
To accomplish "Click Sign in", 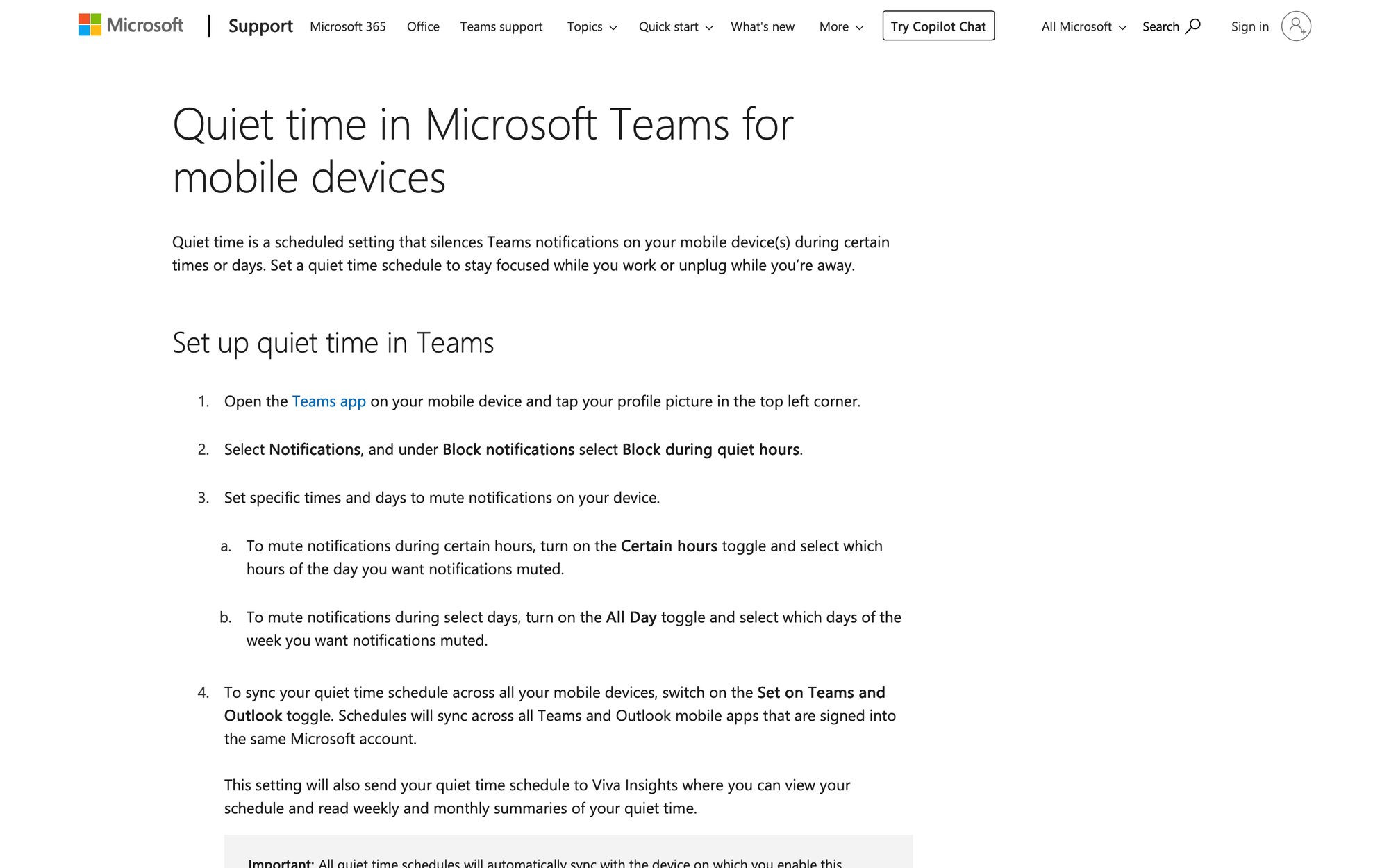I will pyautogui.click(x=1249, y=26).
